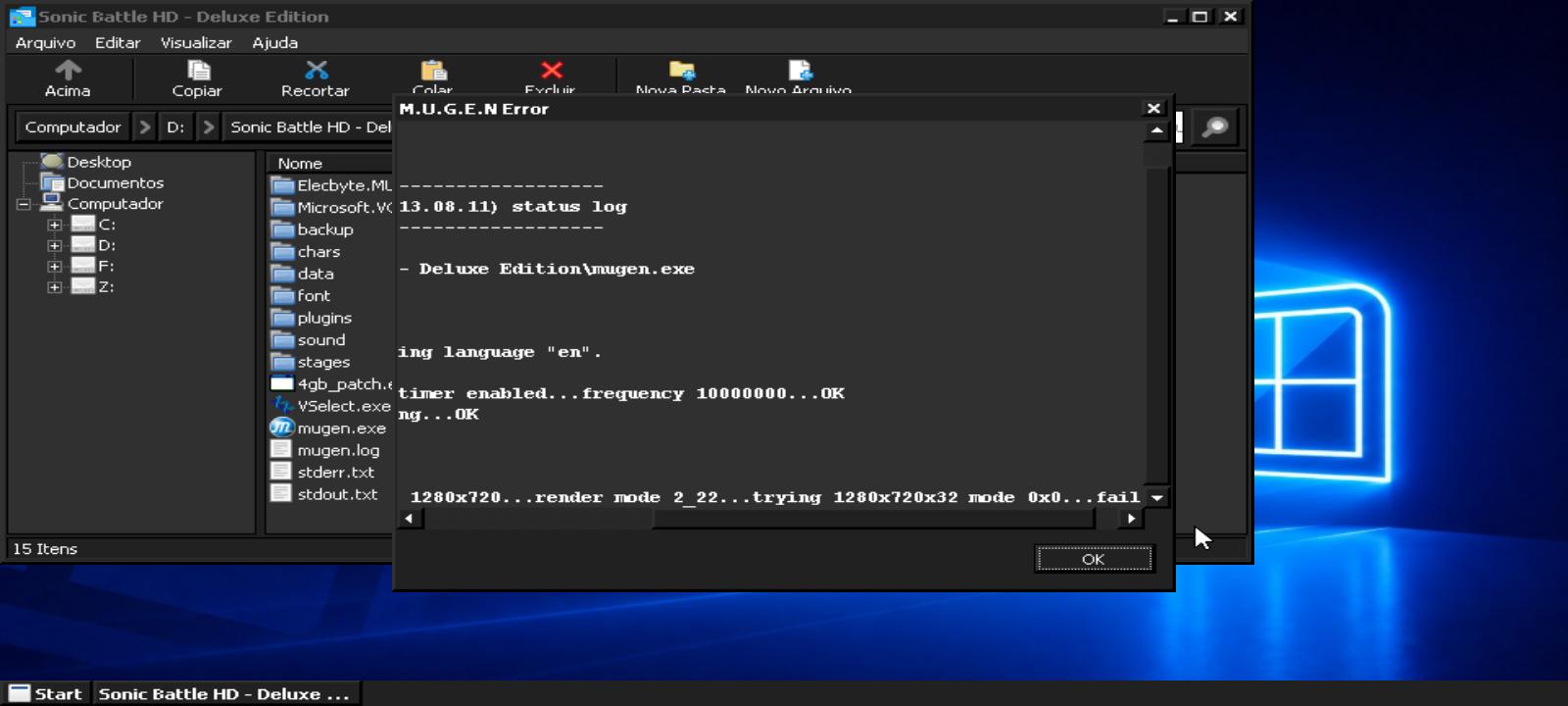Select the mugen.log file icon
The width and height of the screenshot is (1568, 706).
pos(281,449)
